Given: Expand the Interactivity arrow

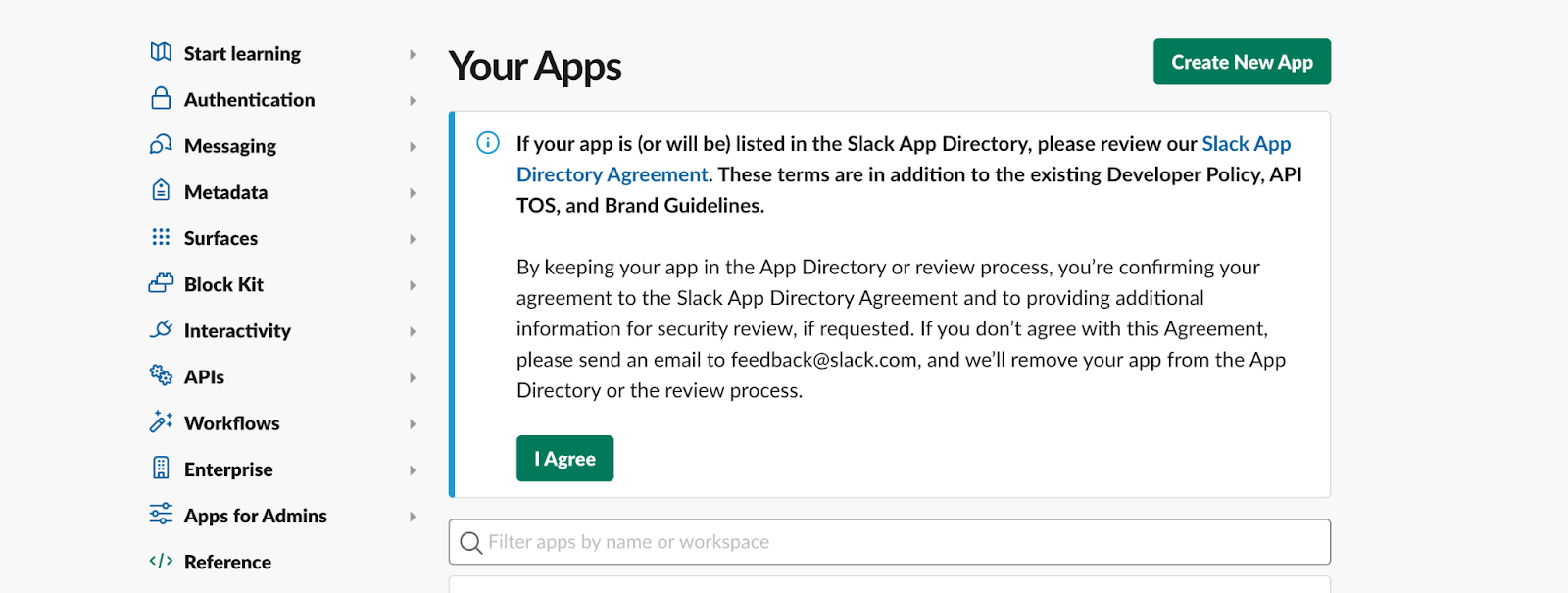Looking at the screenshot, I should (x=413, y=331).
